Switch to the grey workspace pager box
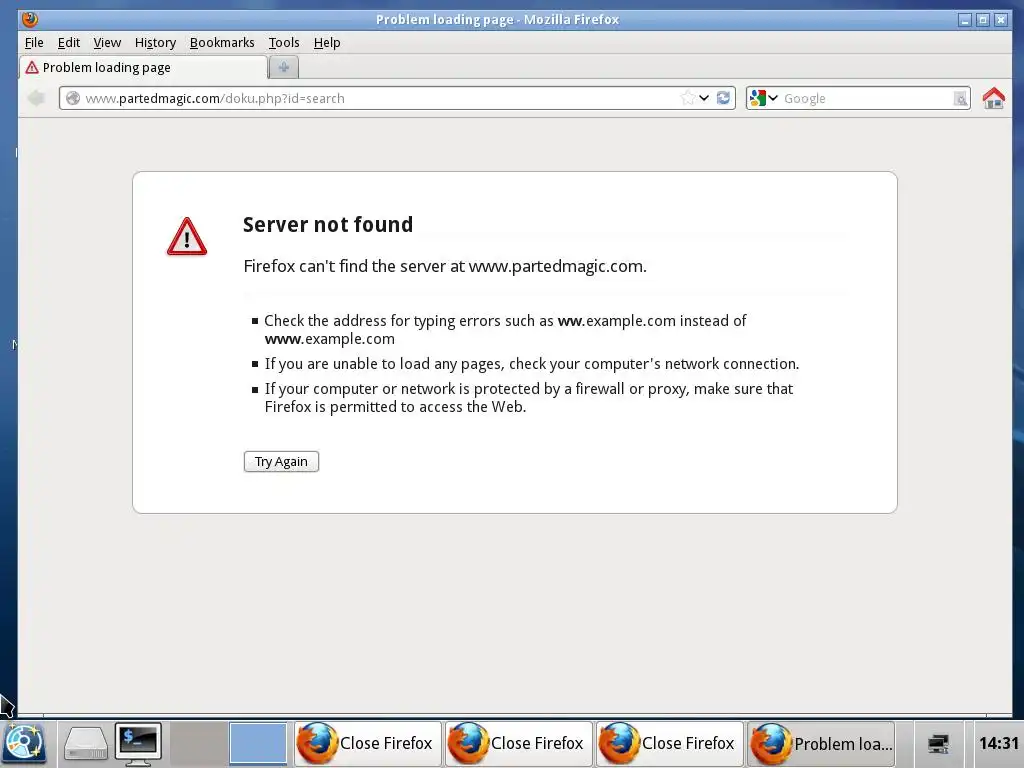The height and width of the screenshot is (768, 1024). click(199, 743)
